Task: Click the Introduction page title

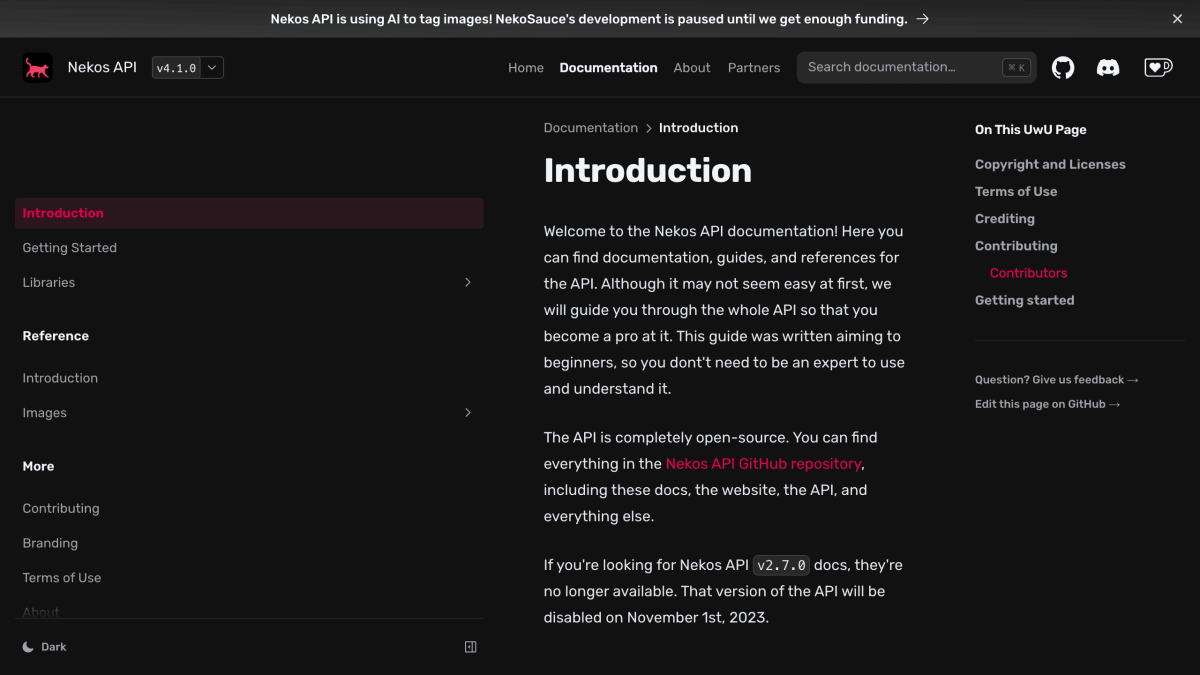Action: click(648, 171)
